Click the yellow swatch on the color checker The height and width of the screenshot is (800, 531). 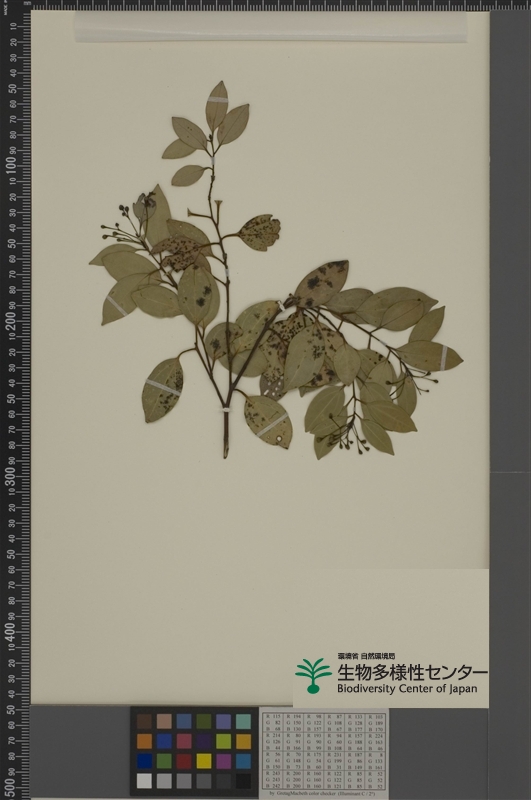click(x=204, y=761)
